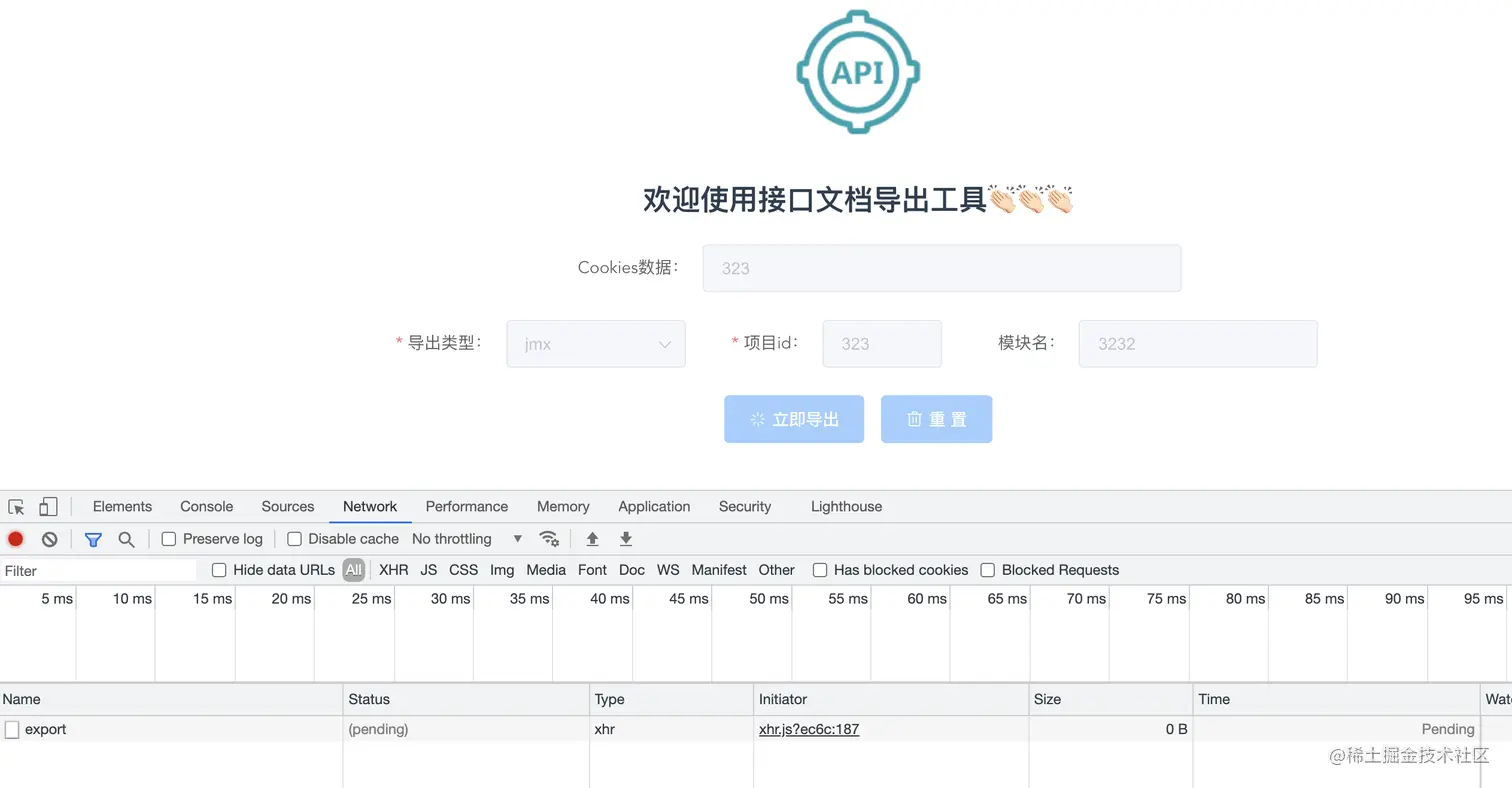Viewport: 1512px width, 788px height.
Task: Sort by the Status column header
Action: (x=466, y=699)
